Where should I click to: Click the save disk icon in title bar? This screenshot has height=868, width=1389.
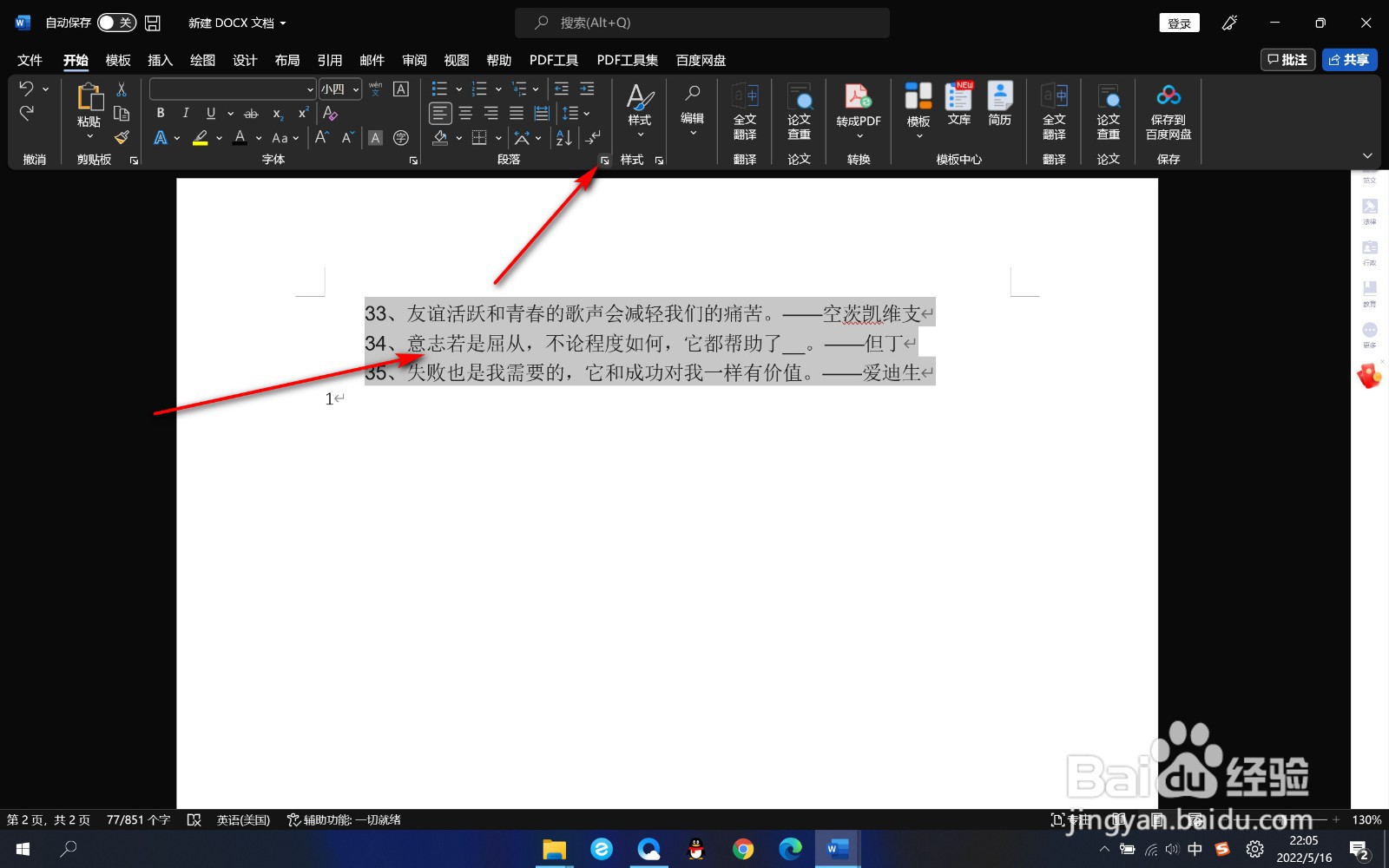pyautogui.click(x=153, y=23)
